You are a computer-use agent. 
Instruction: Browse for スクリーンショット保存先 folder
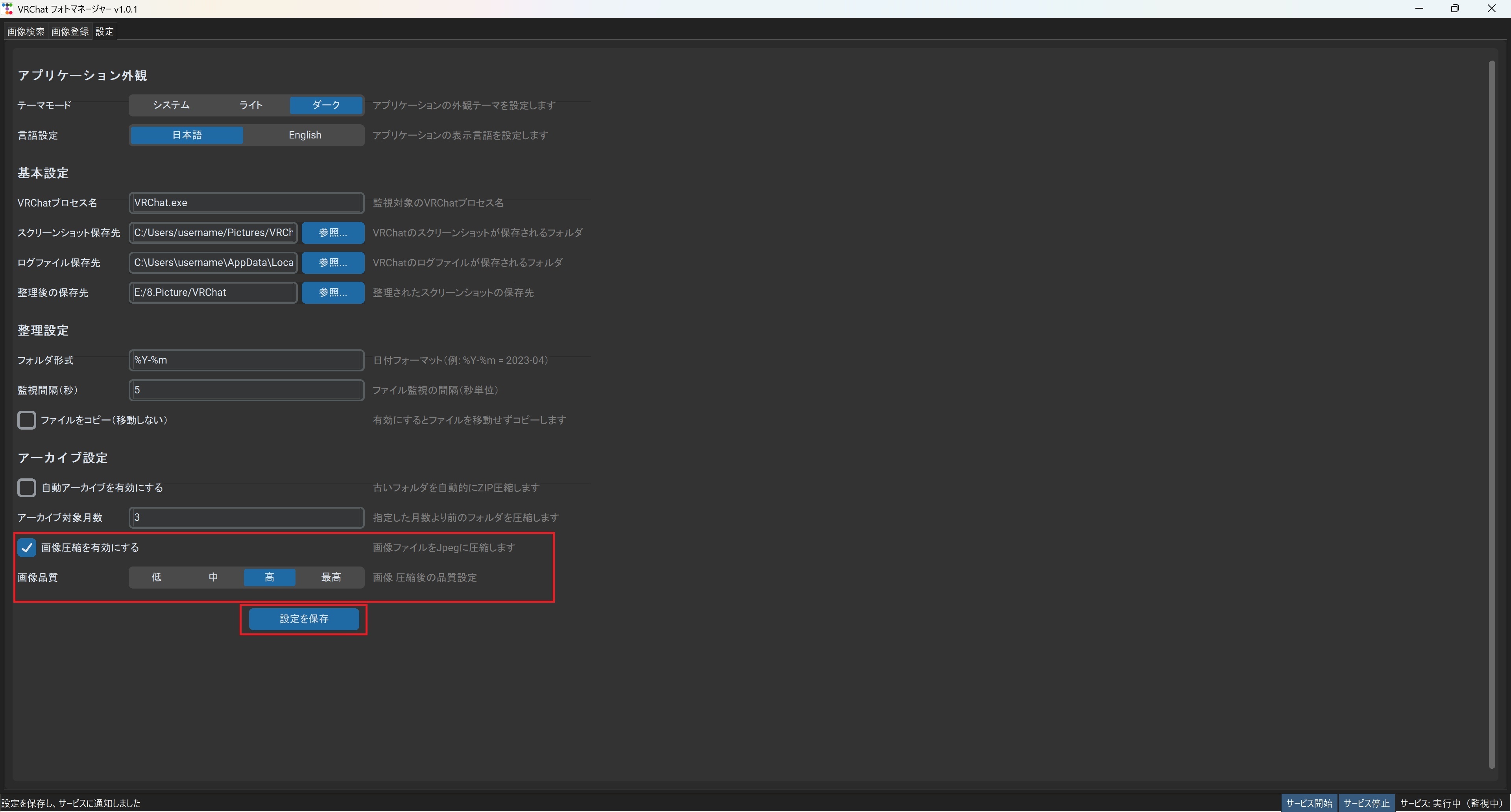(x=332, y=233)
